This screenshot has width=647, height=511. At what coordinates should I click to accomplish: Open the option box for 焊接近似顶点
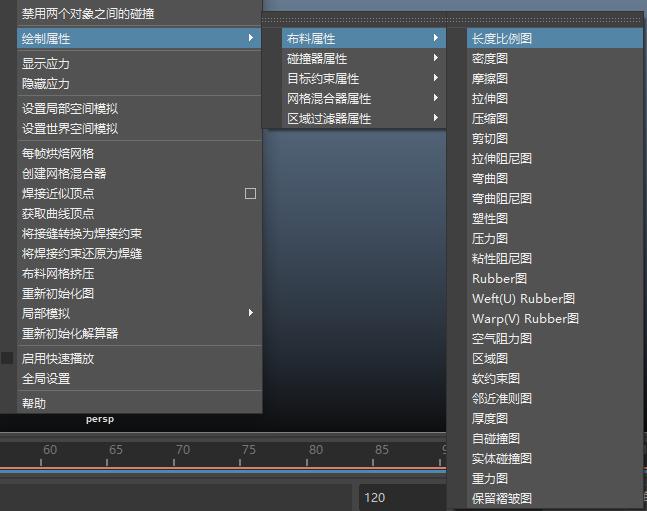coord(250,193)
